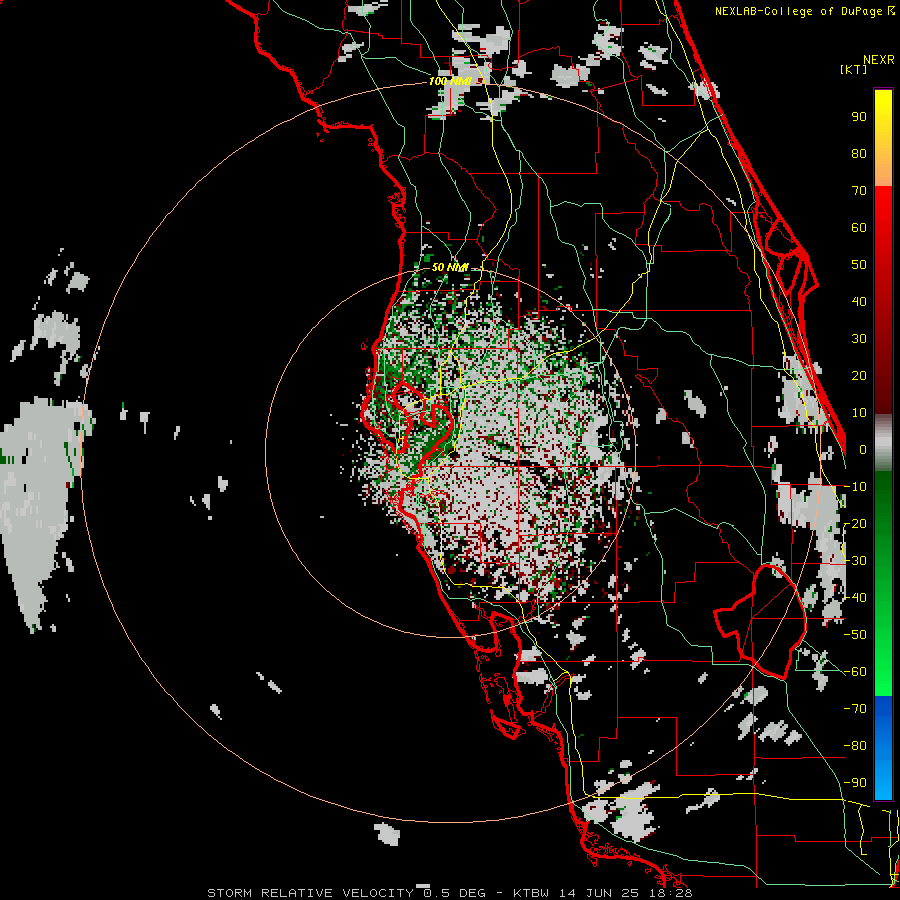Click the -80 value on velocity scale

coord(855,746)
